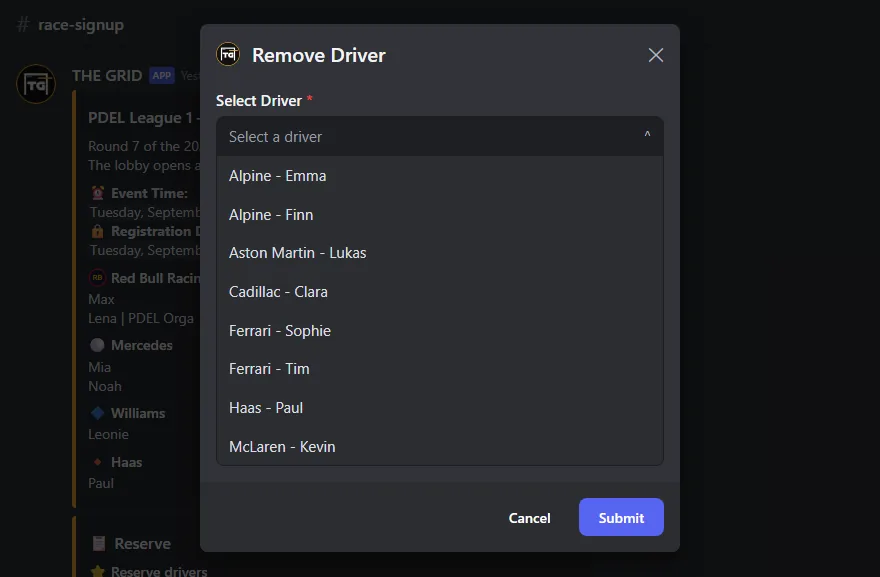Click the 'Leonie' driver name

click(108, 434)
